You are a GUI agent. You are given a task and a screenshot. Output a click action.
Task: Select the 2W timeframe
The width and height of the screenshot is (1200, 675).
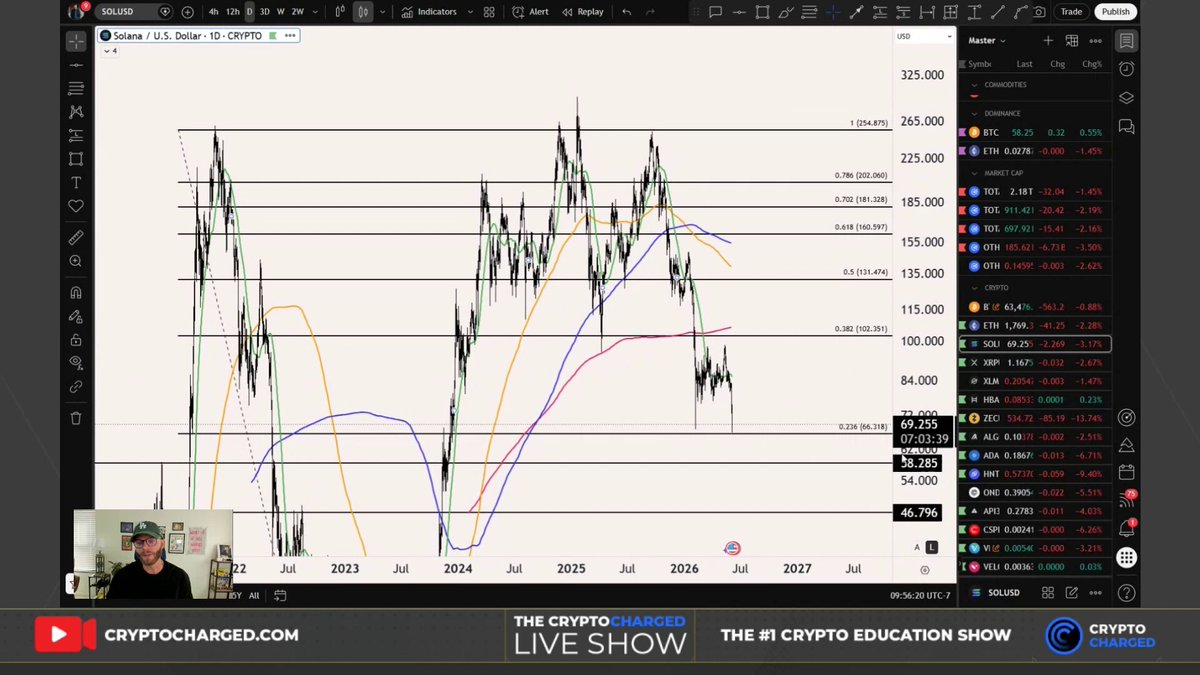[x=298, y=12]
